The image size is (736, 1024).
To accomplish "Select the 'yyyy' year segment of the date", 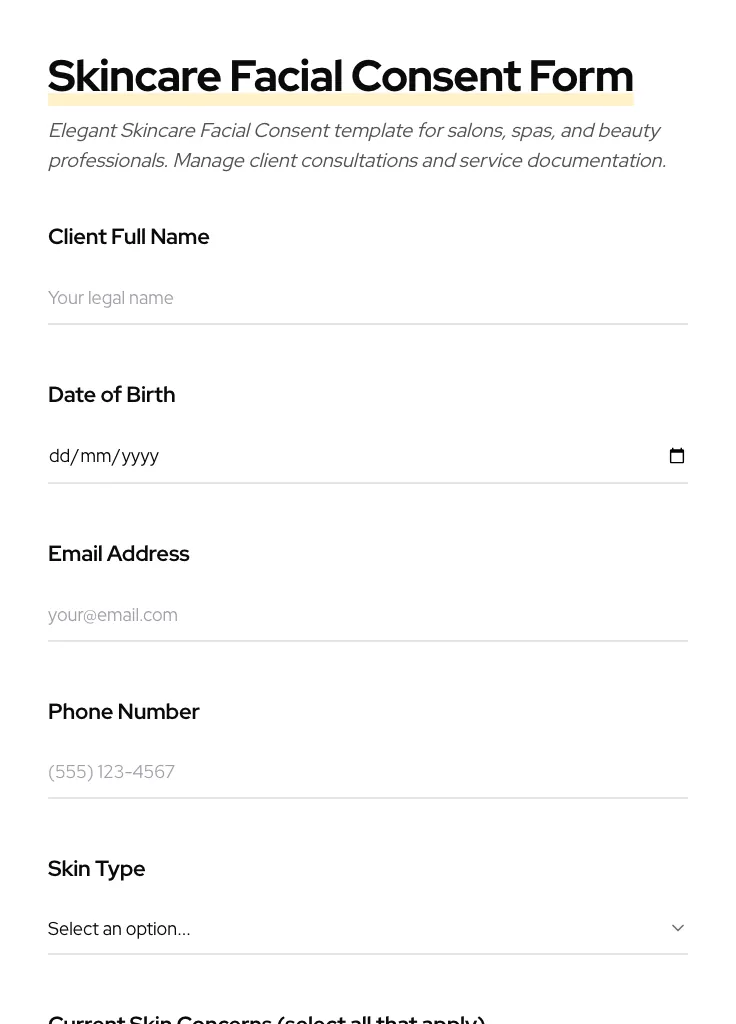I will pyautogui.click(x=140, y=456).
